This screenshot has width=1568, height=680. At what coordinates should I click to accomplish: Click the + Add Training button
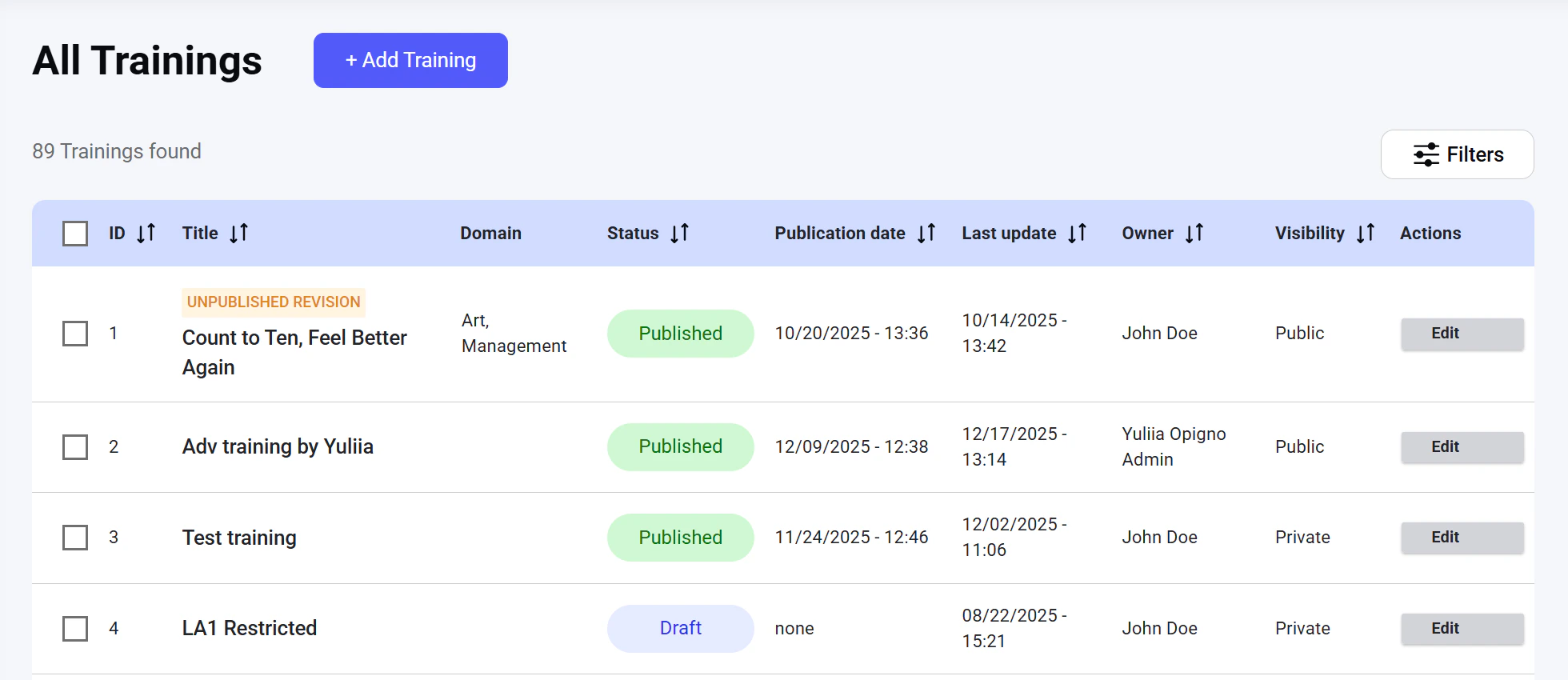click(410, 60)
